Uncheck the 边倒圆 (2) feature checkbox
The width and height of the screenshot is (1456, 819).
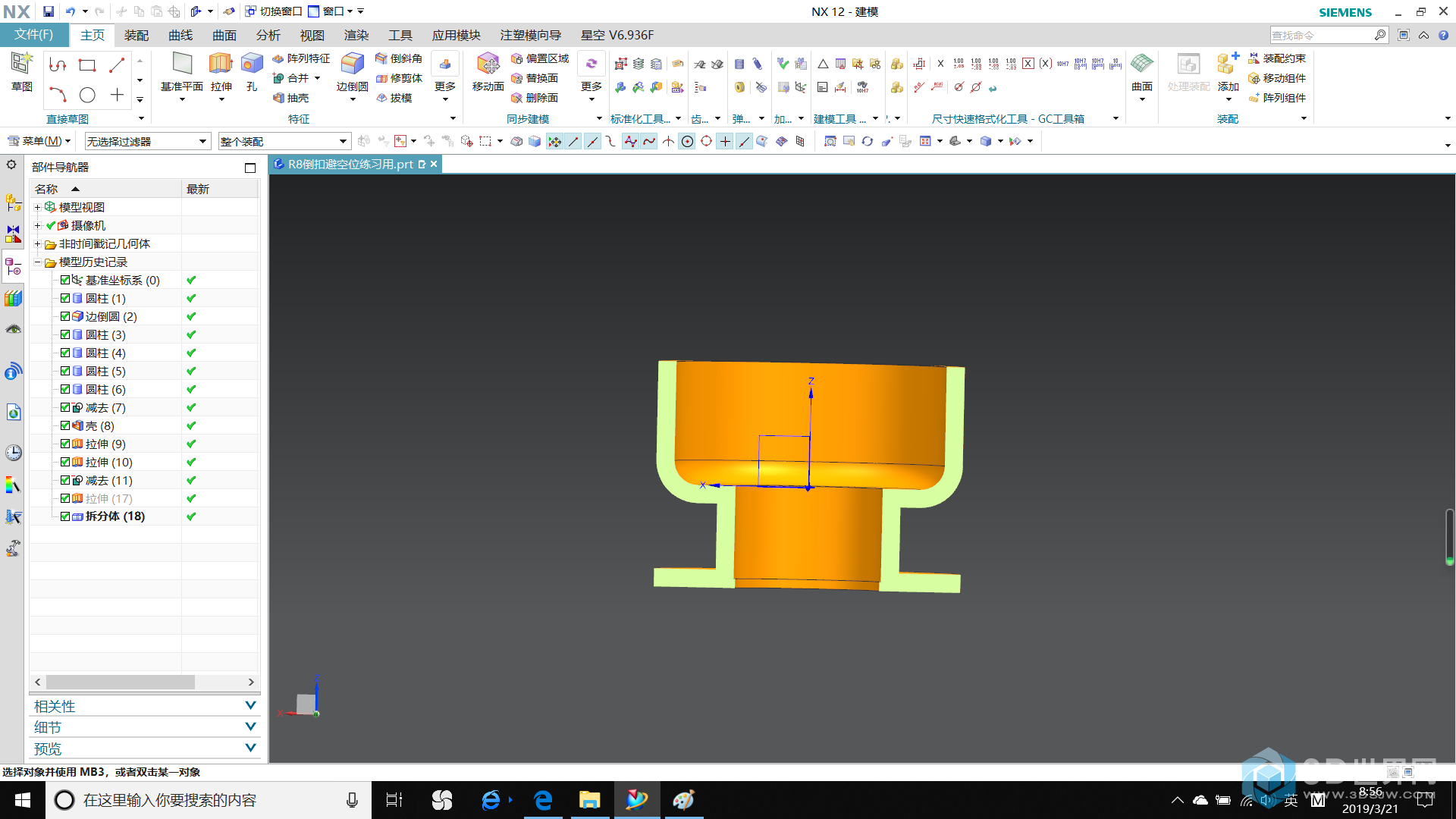coord(65,316)
